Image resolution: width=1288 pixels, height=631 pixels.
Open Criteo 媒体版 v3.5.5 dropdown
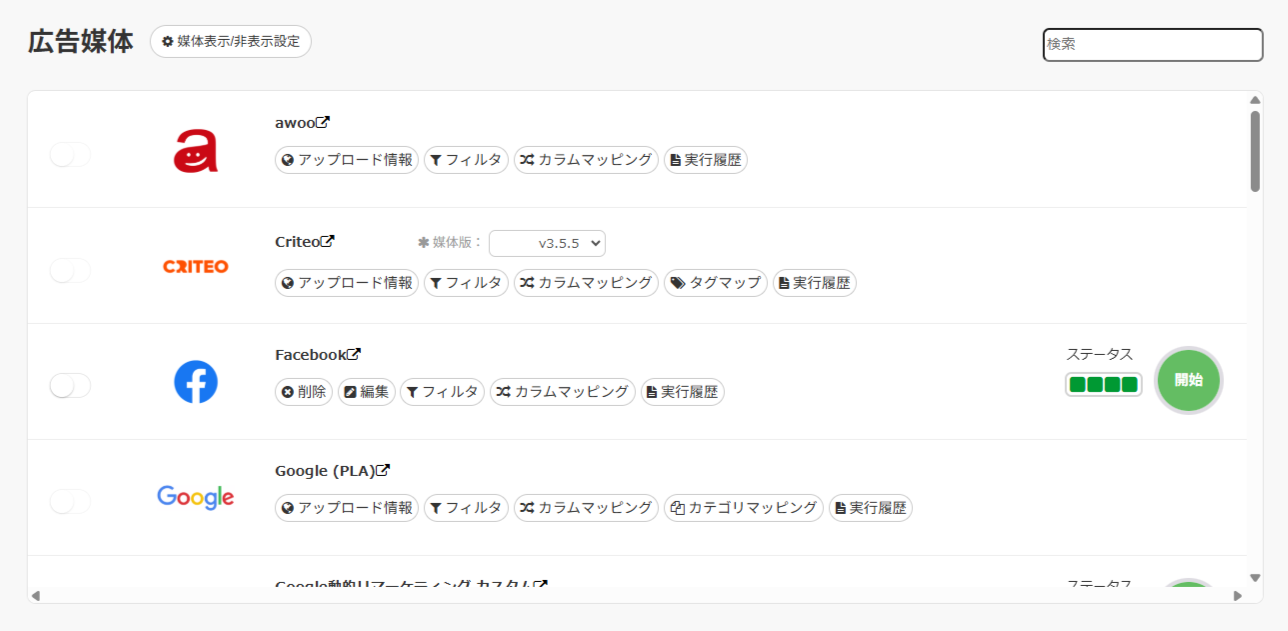click(x=547, y=243)
